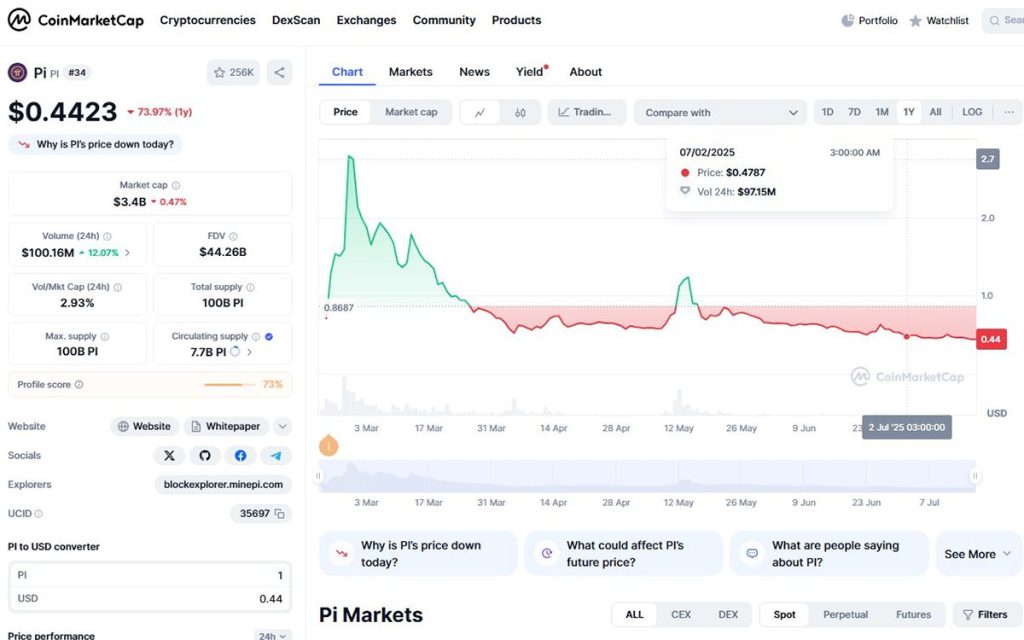This screenshot has width=1024, height=640.
Task: Click the Pi coin logo
Action: (17, 72)
